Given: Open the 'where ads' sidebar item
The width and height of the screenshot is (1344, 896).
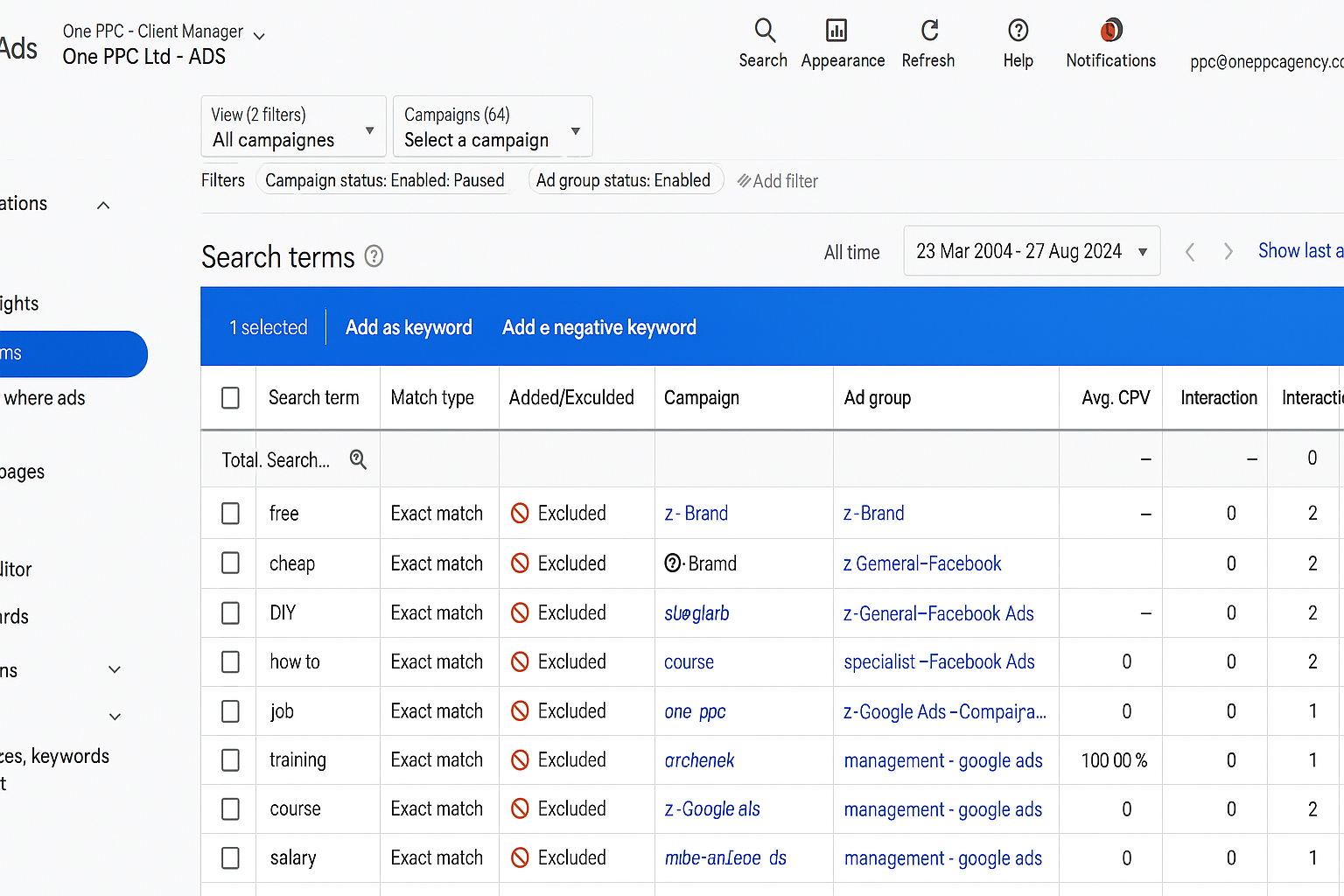Looking at the screenshot, I should coord(44,398).
